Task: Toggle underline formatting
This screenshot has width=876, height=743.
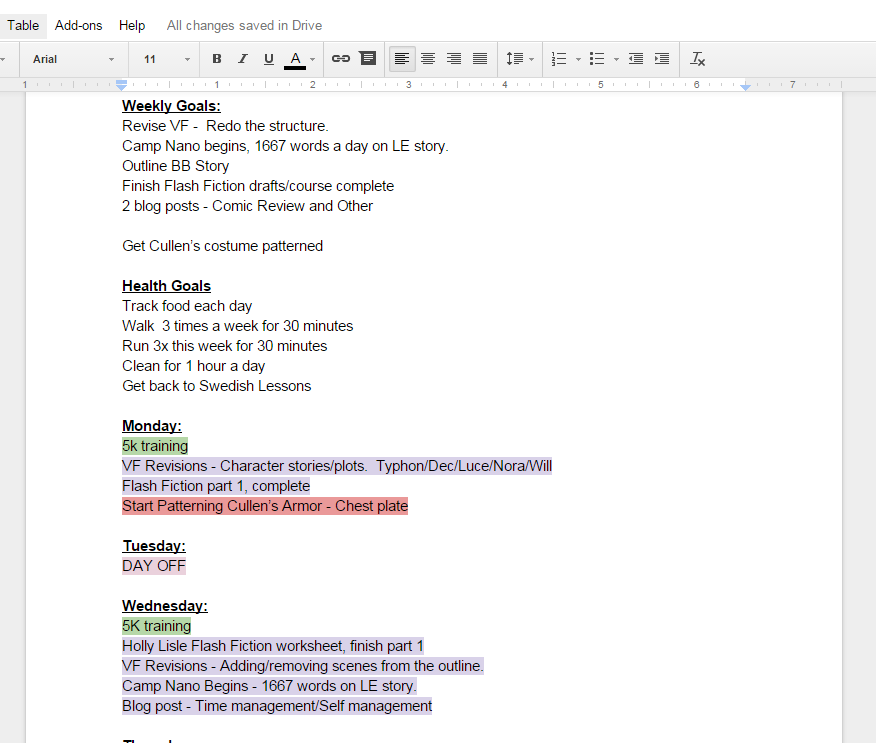Action: (x=269, y=59)
